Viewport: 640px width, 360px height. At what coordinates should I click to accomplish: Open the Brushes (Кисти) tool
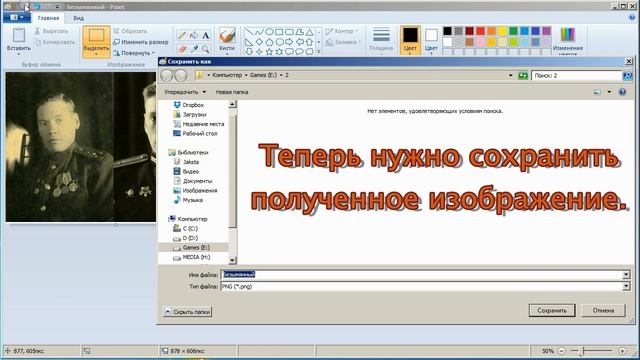tap(227, 40)
